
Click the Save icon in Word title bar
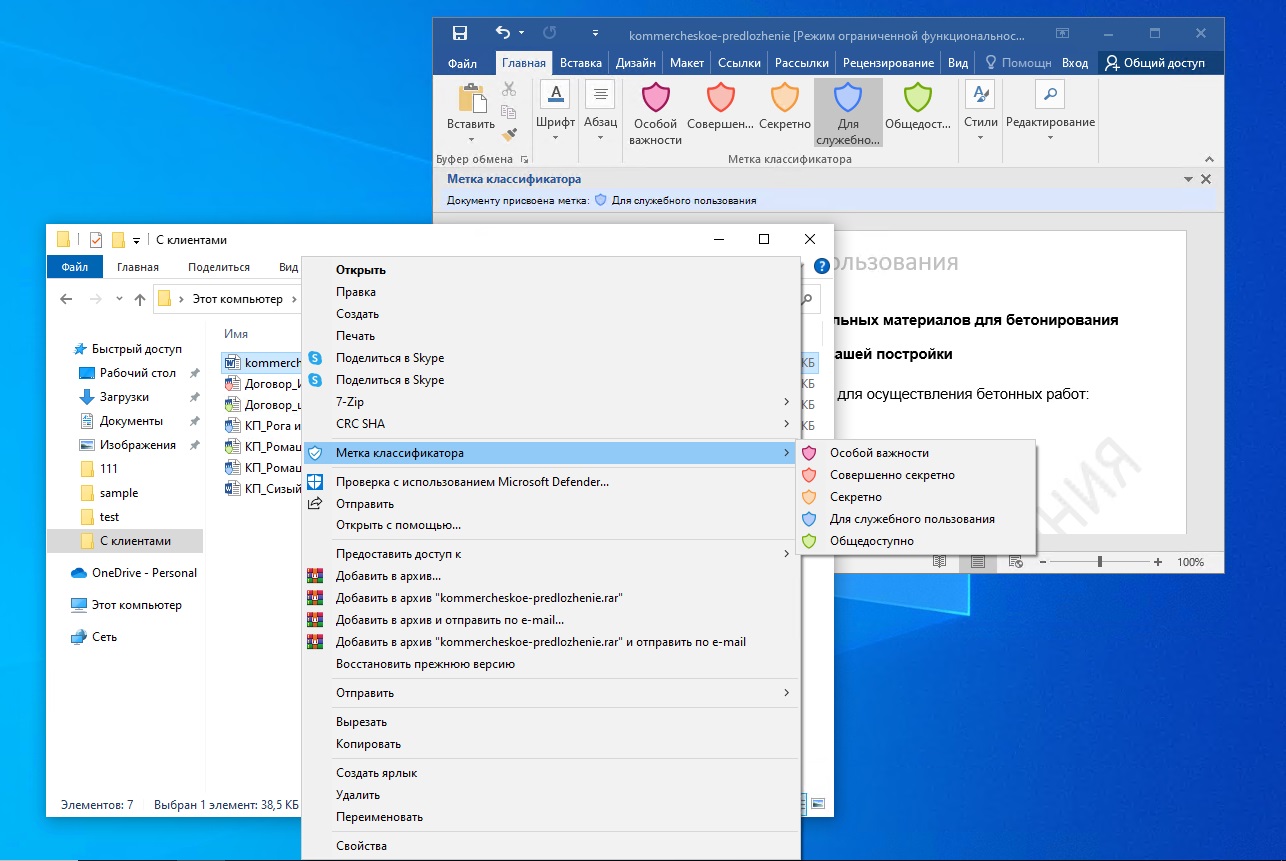pos(459,33)
